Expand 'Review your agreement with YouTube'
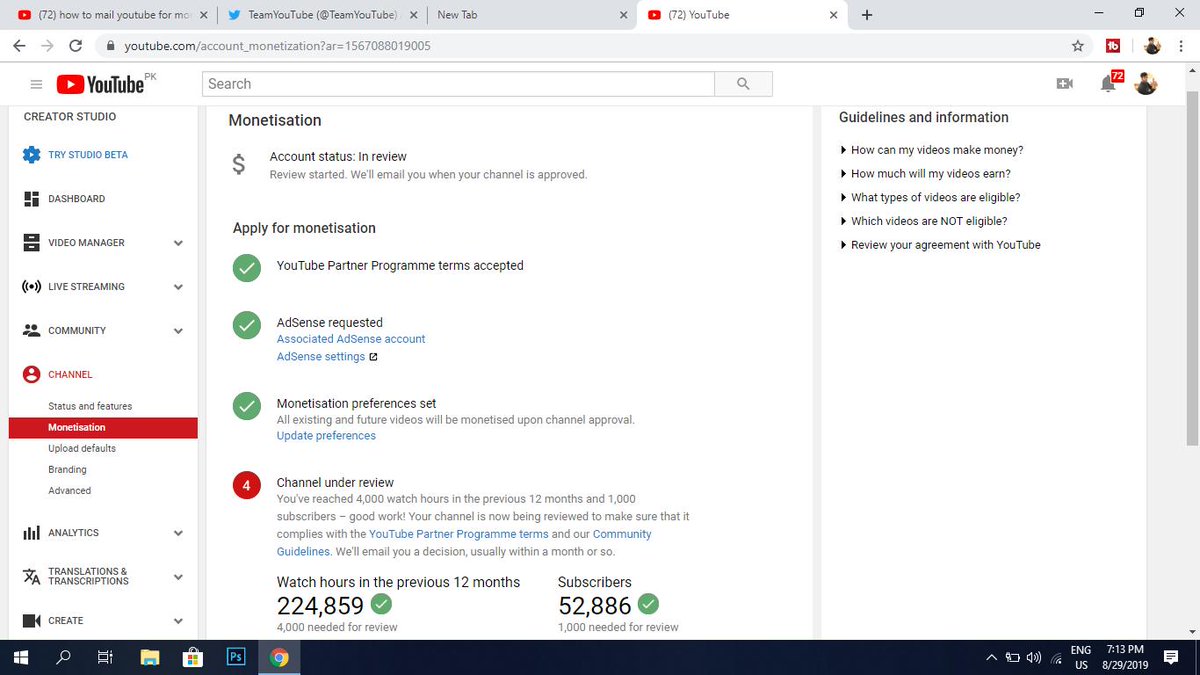The width and height of the screenshot is (1200, 675). coord(940,245)
